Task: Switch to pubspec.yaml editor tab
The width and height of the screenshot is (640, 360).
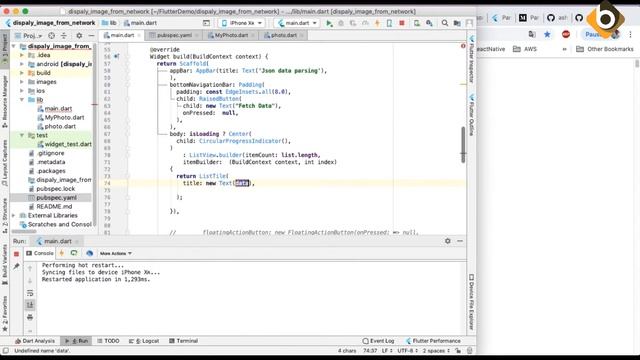Action: [x=174, y=36]
